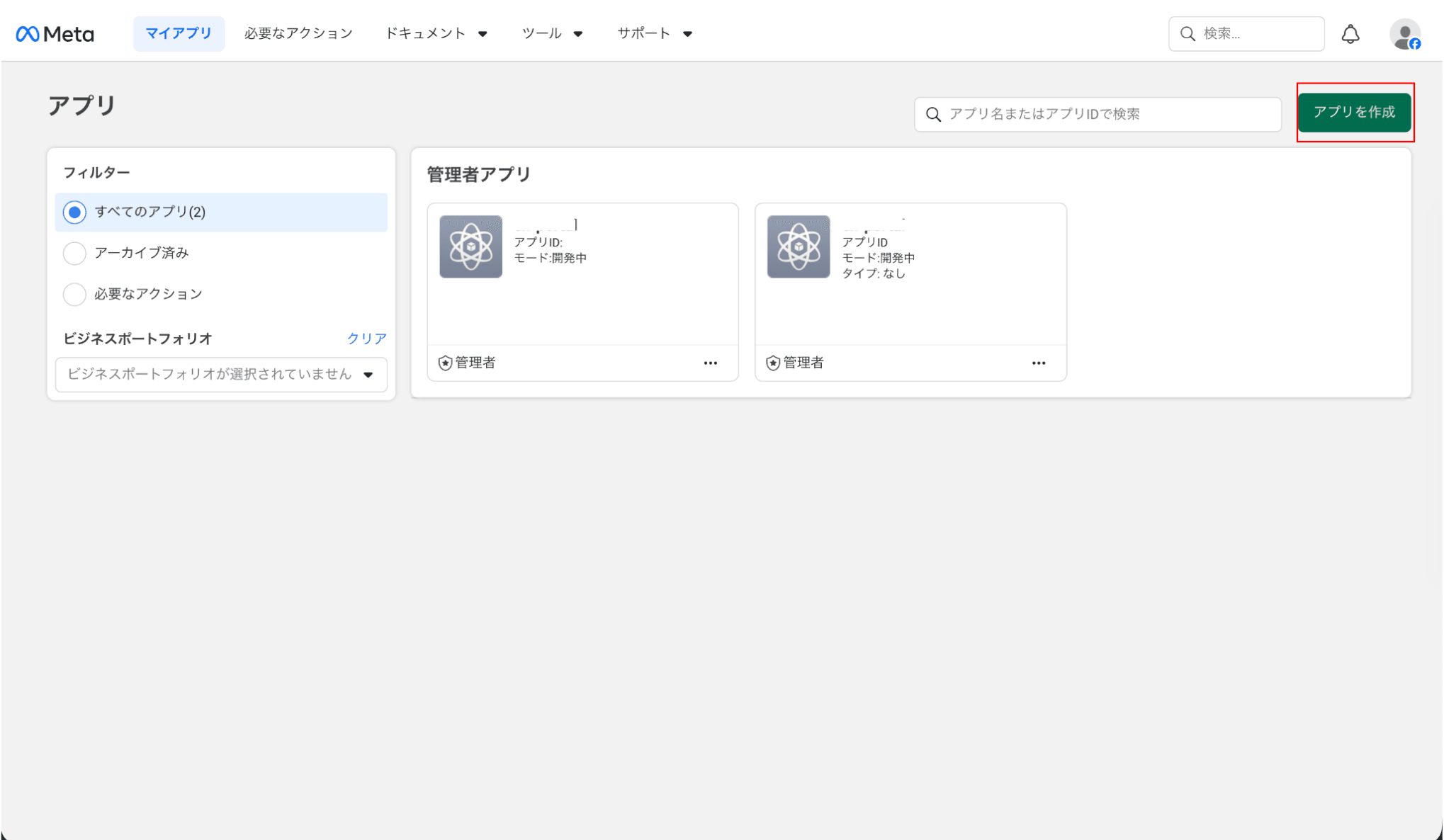
Task: Click the app search magnifier icon
Action: (x=934, y=115)
